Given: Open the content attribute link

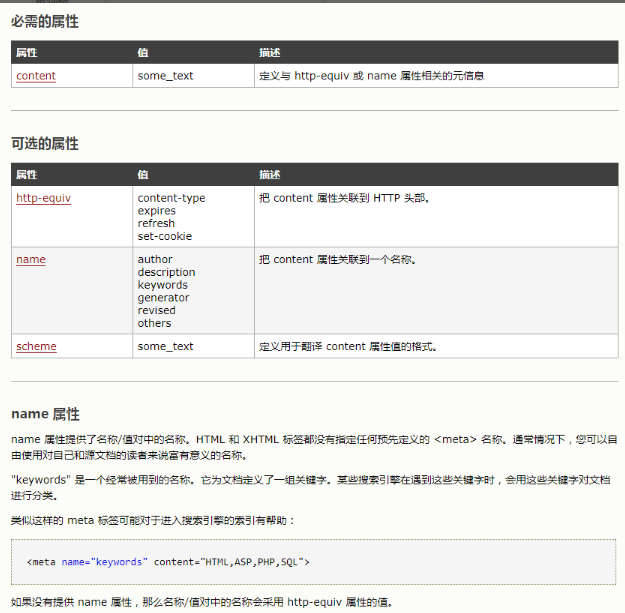Looking at the screenshot, I should (36, 76).
